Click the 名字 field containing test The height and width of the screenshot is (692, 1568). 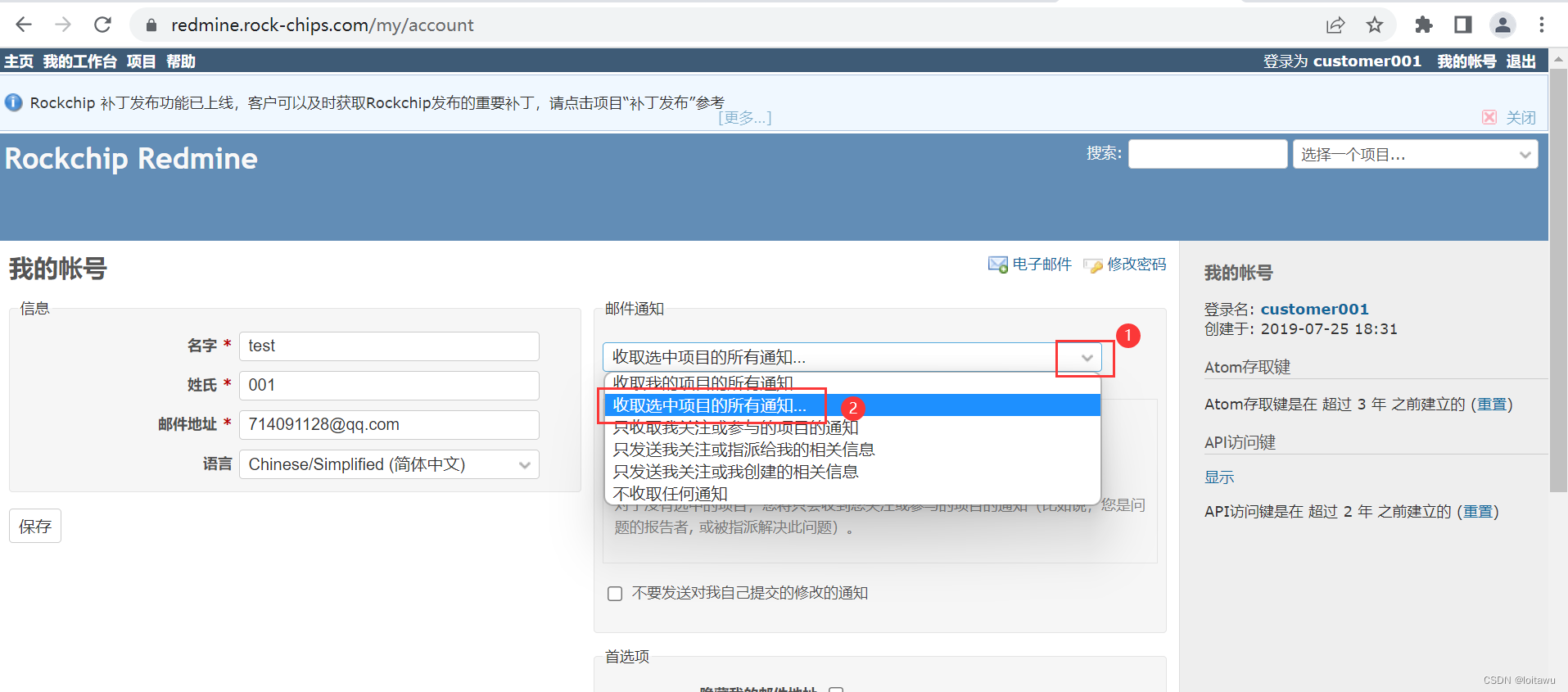click(x=389, y=346)
